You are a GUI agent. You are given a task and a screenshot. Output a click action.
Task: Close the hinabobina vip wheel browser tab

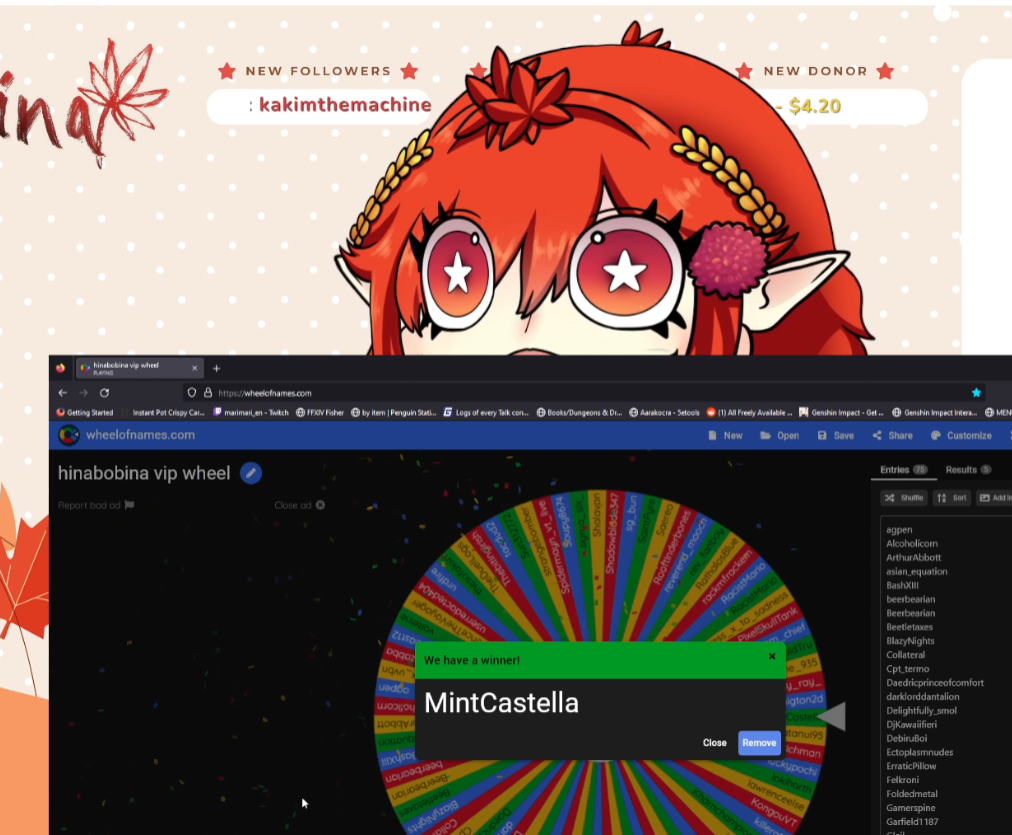tap(194, 368)
